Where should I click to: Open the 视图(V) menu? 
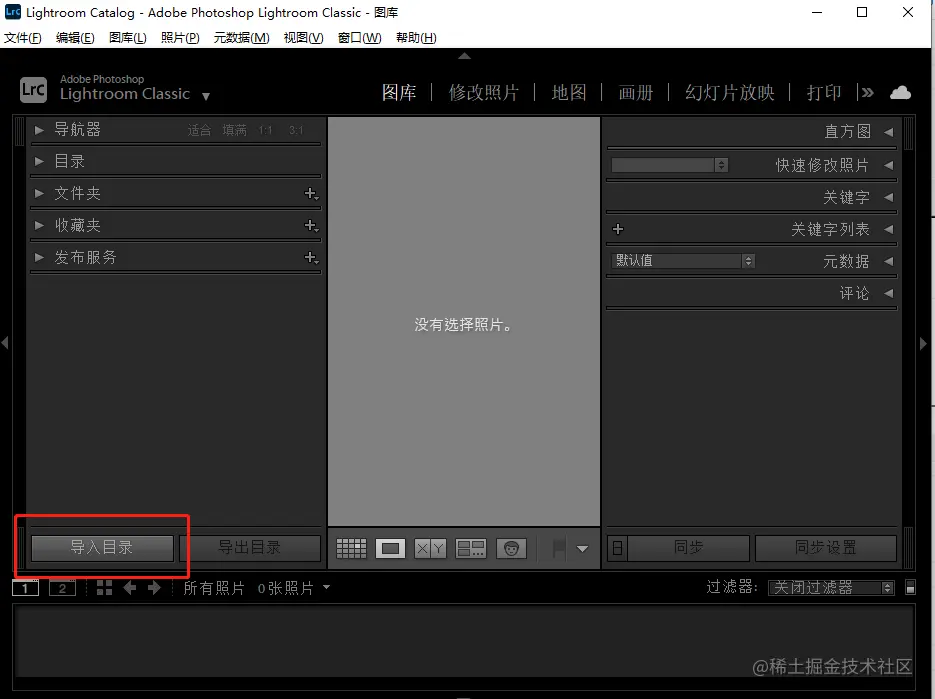304,38
